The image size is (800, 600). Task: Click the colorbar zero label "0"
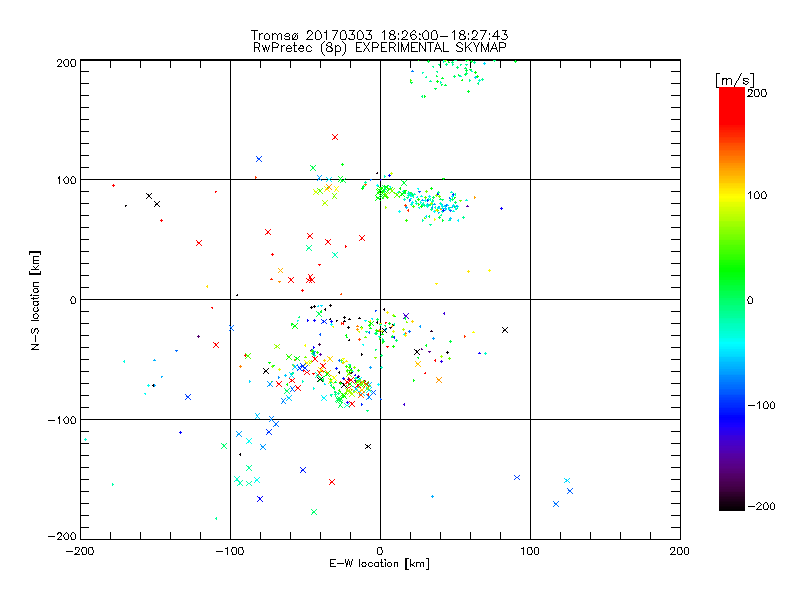[x=750, y=300]
